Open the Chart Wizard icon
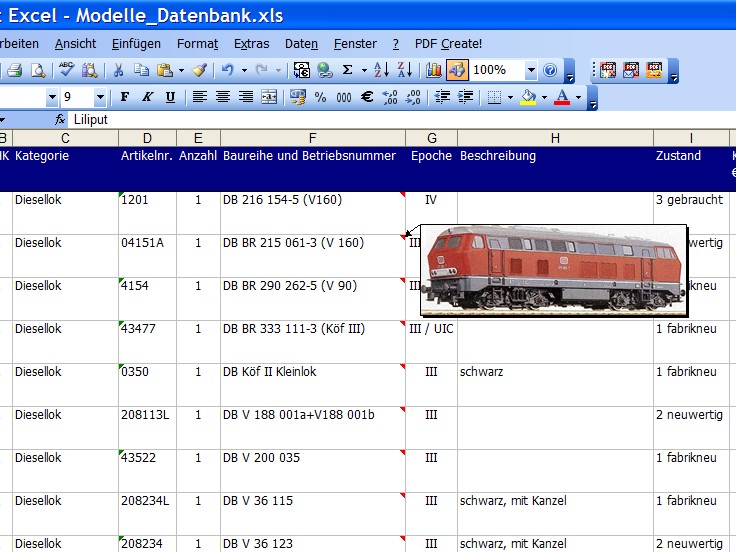Screen dimensions: 736x552 click(x=434, y=70)
